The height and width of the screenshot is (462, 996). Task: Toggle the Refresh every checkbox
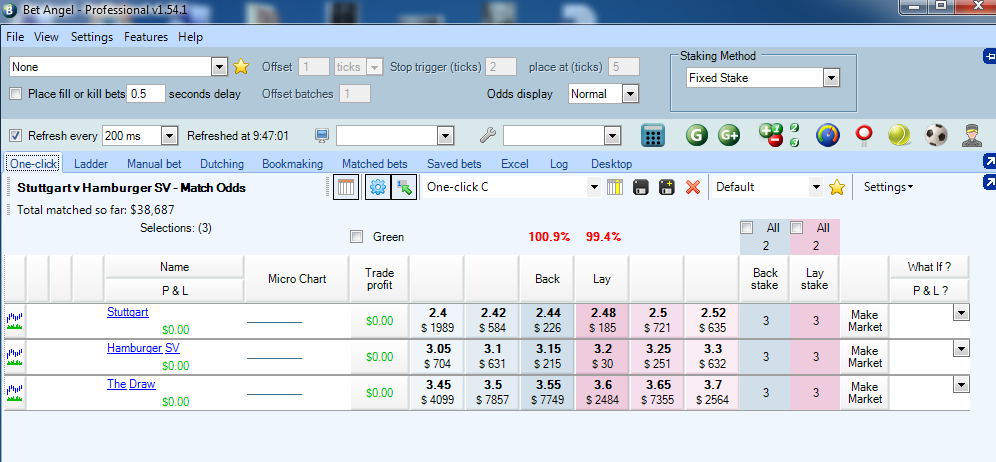pos(16,135)
